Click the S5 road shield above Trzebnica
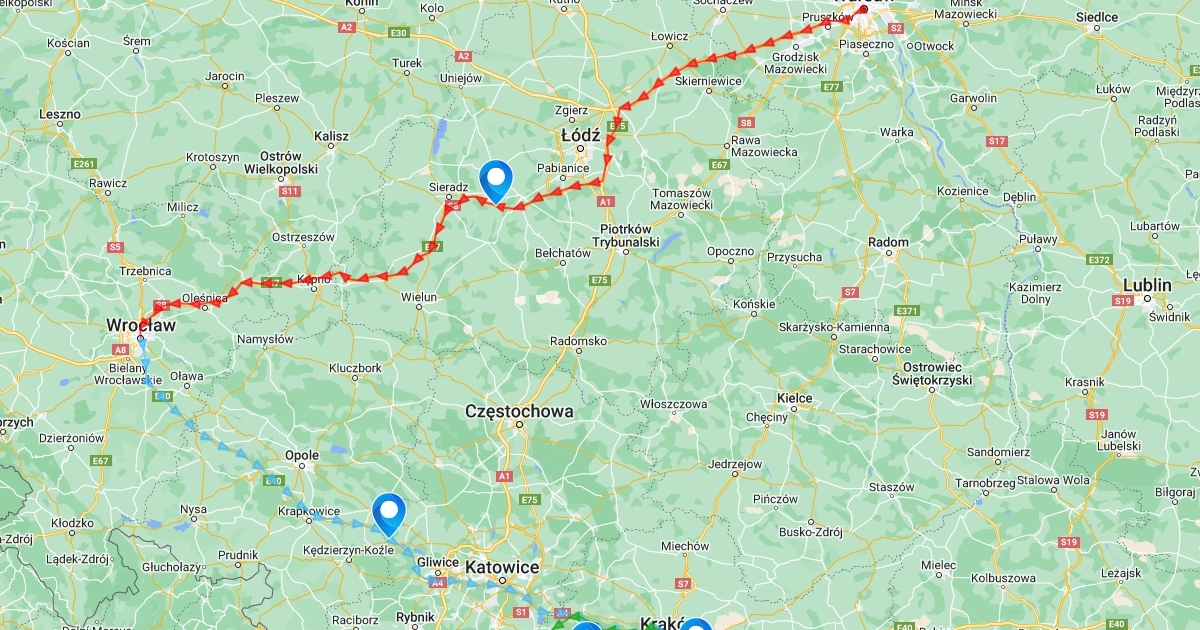Screen dimensions: 1200x630 pyautogui.click(x=115, y=246)
